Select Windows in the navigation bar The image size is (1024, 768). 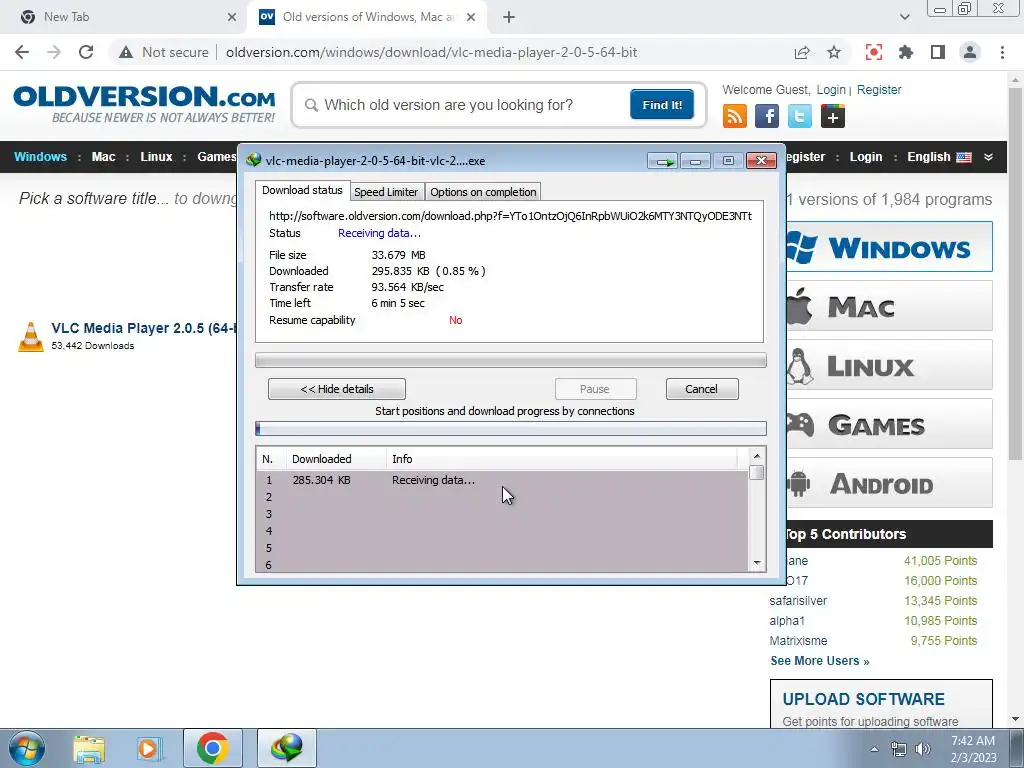pyautogui.click(x=40, y=157)
